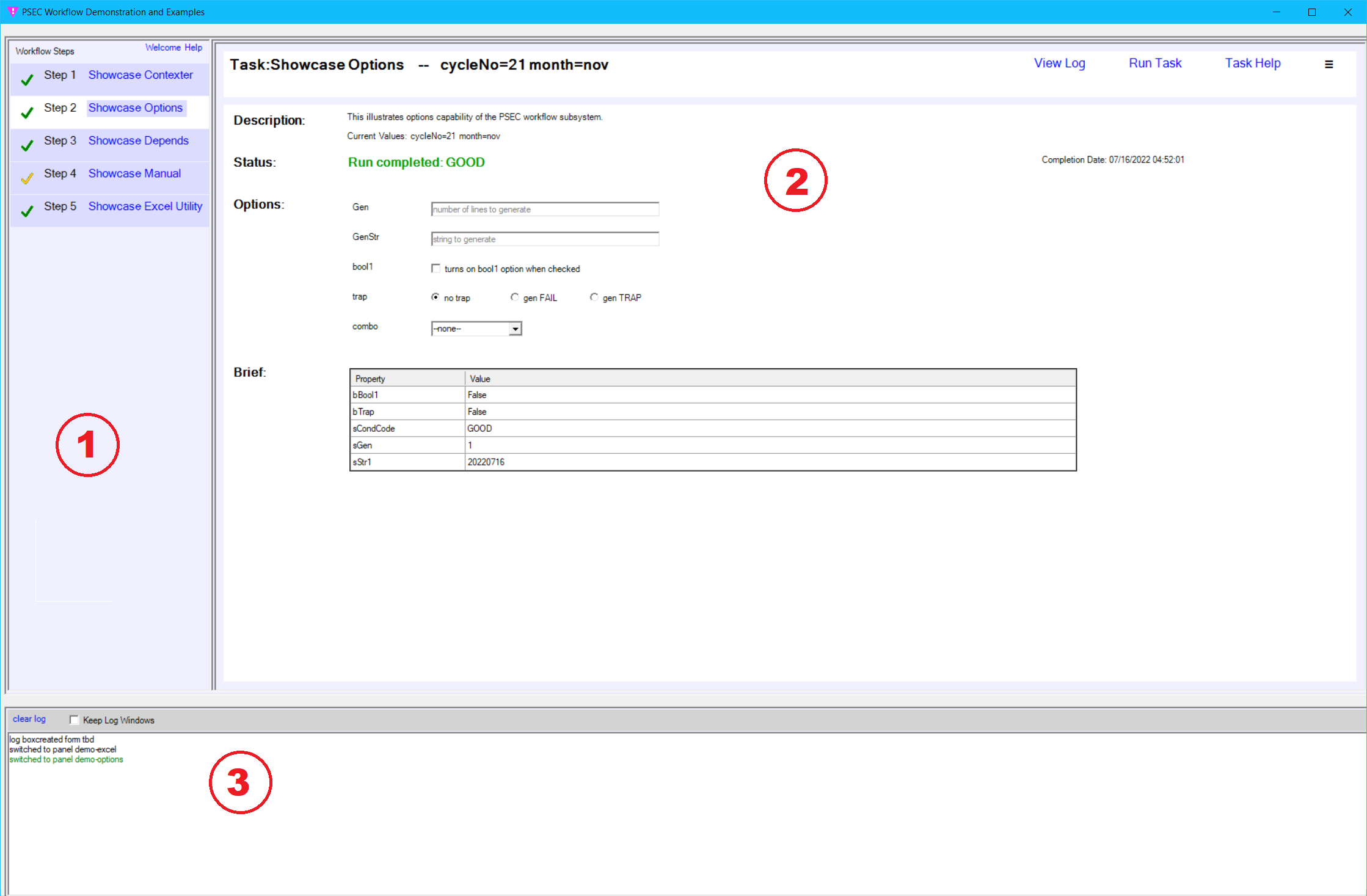Click Step 4 yellow checkmark icon
The image size is (1367, 896).
coord(27,178)
